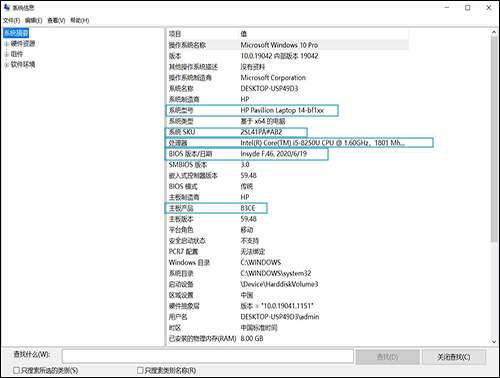The image size is (500, 378).
Task: Select the 主板版本 row label
Action: pyautogui.click(x=181, y=219)
